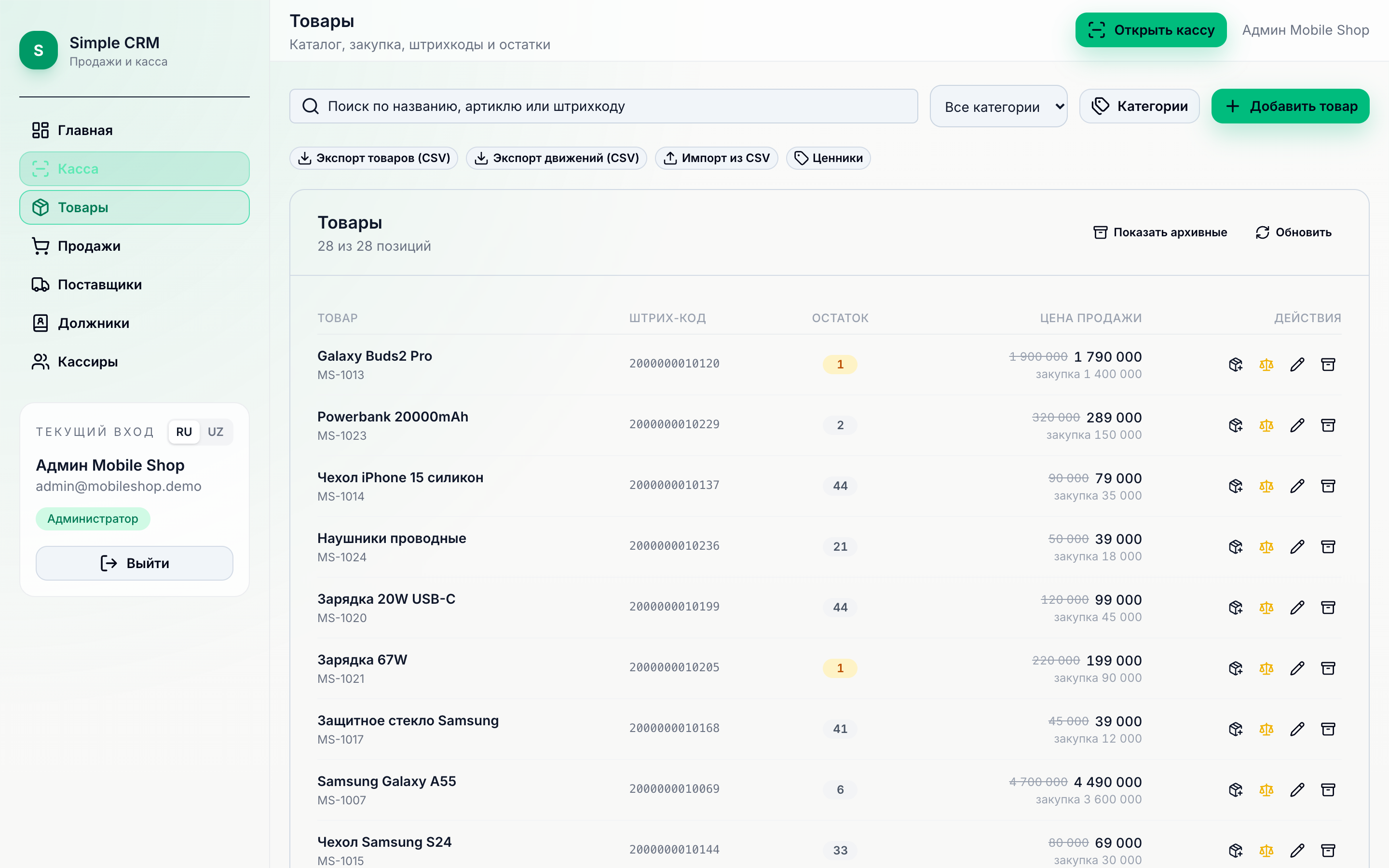Open Должники section
The image size is (1389, 868).
[x=134, y=323]
